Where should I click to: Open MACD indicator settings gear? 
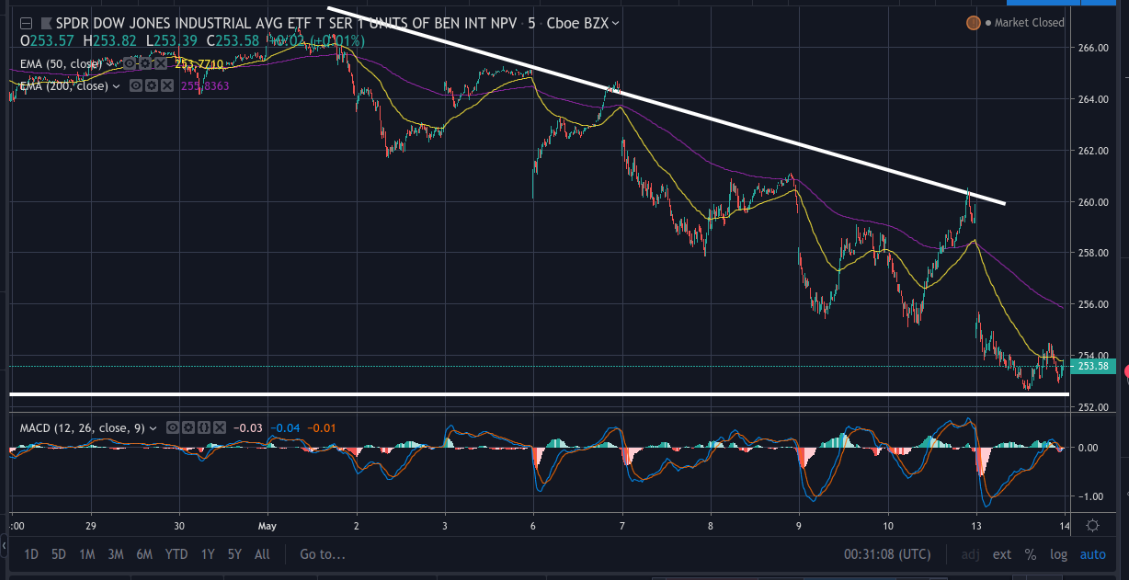point(187,427)
